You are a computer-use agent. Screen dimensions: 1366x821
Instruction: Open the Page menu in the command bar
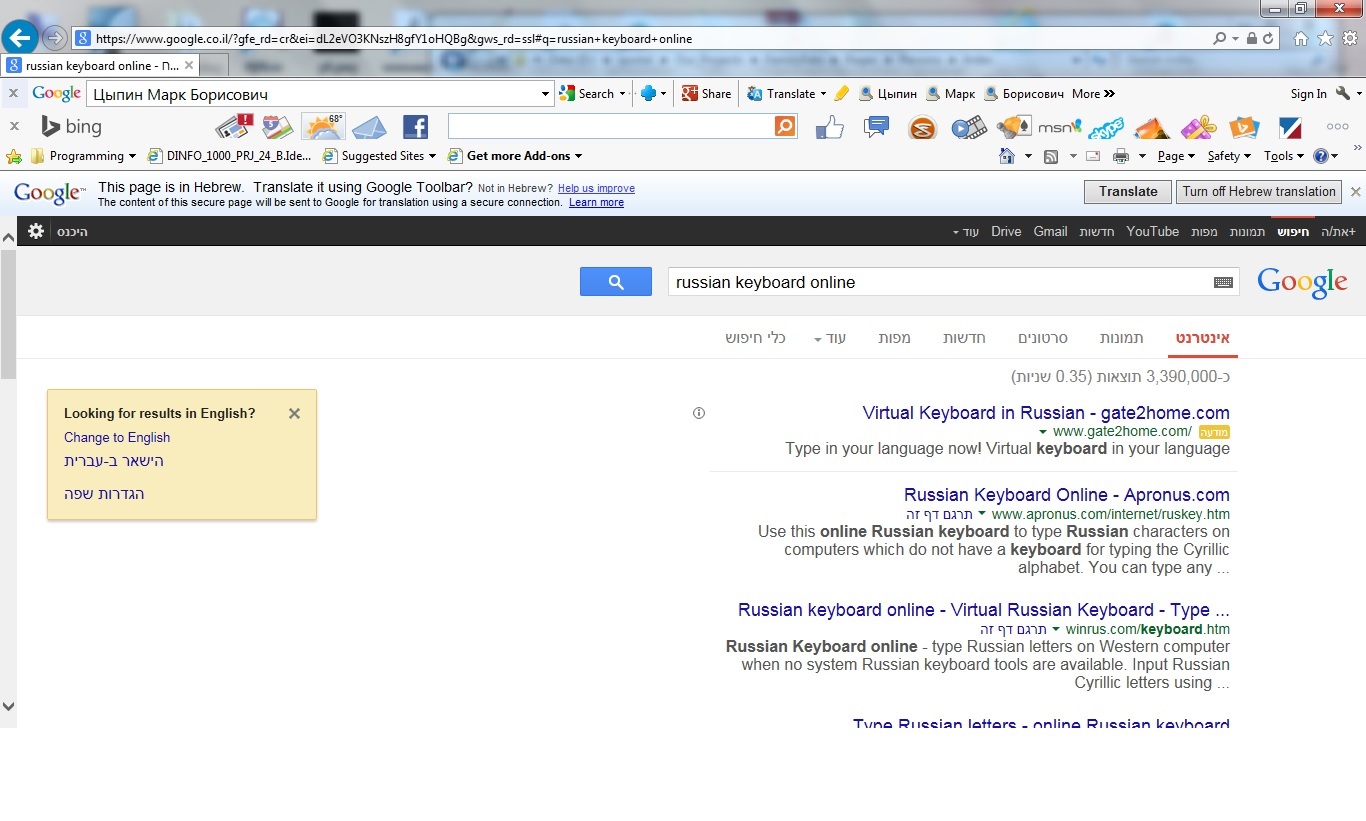click(1176, 156)
